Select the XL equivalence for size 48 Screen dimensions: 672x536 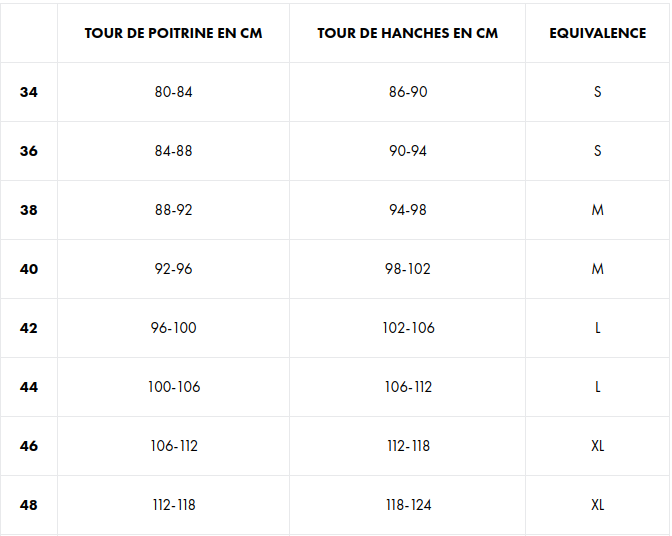click(x=597, y=505)
